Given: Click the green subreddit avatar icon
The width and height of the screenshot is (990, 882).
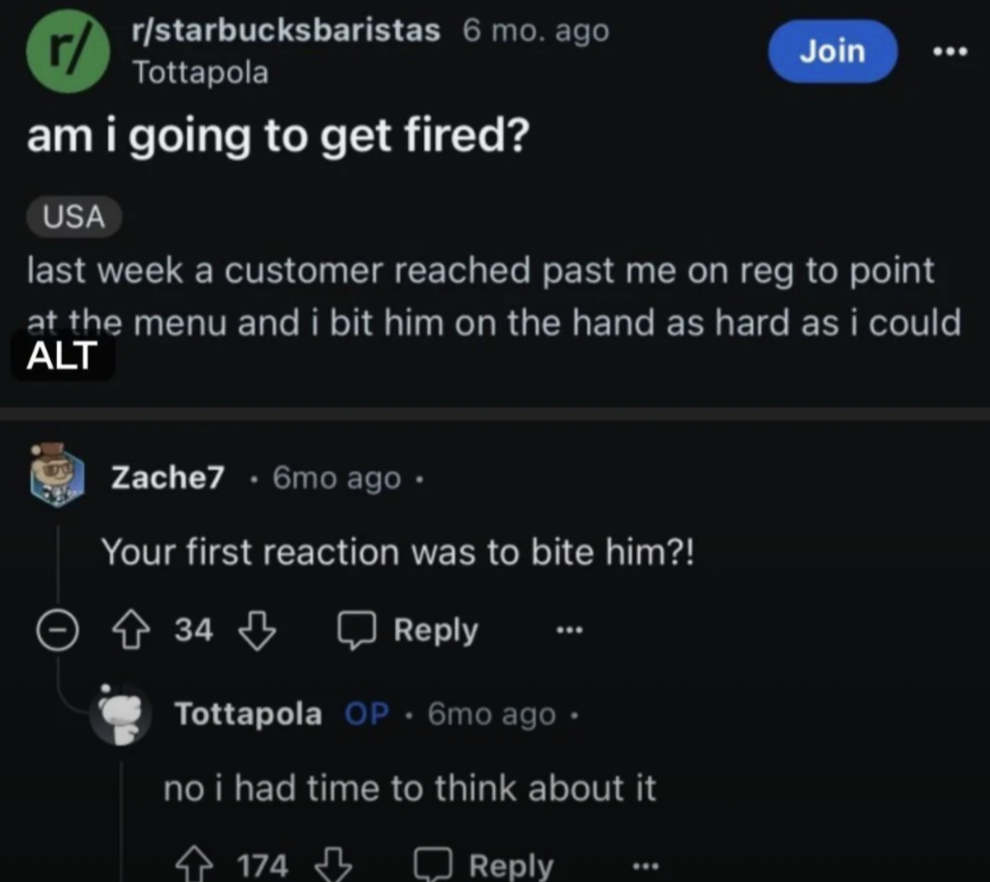Looking at the screenshot, I should point(68,55).
